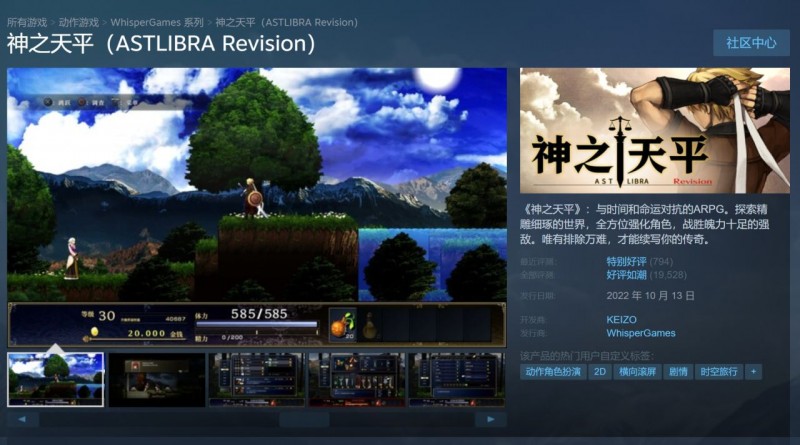
Task: Open the main game screenshot viewer
Action: click(x=257, y=207)
